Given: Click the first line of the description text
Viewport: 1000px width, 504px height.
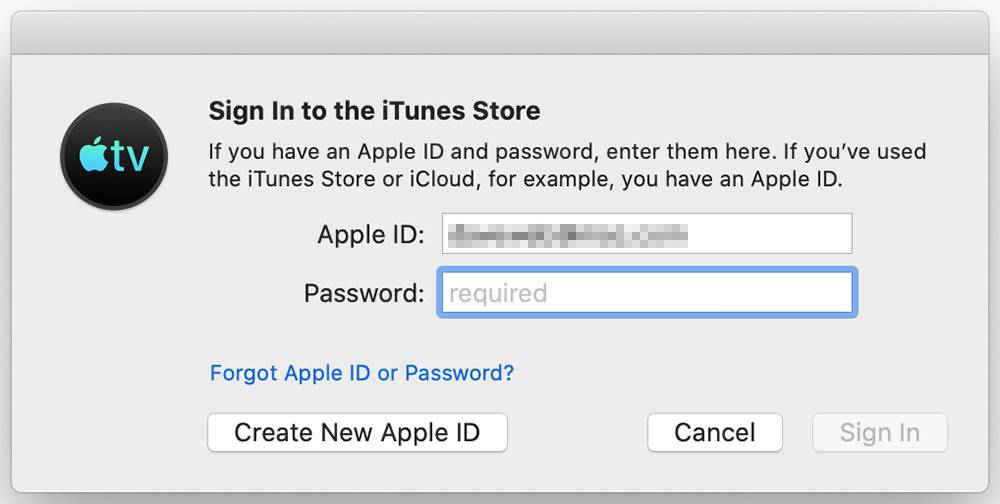Looking at the screenshot, I should pyautogui.click(x=567, y=152).
